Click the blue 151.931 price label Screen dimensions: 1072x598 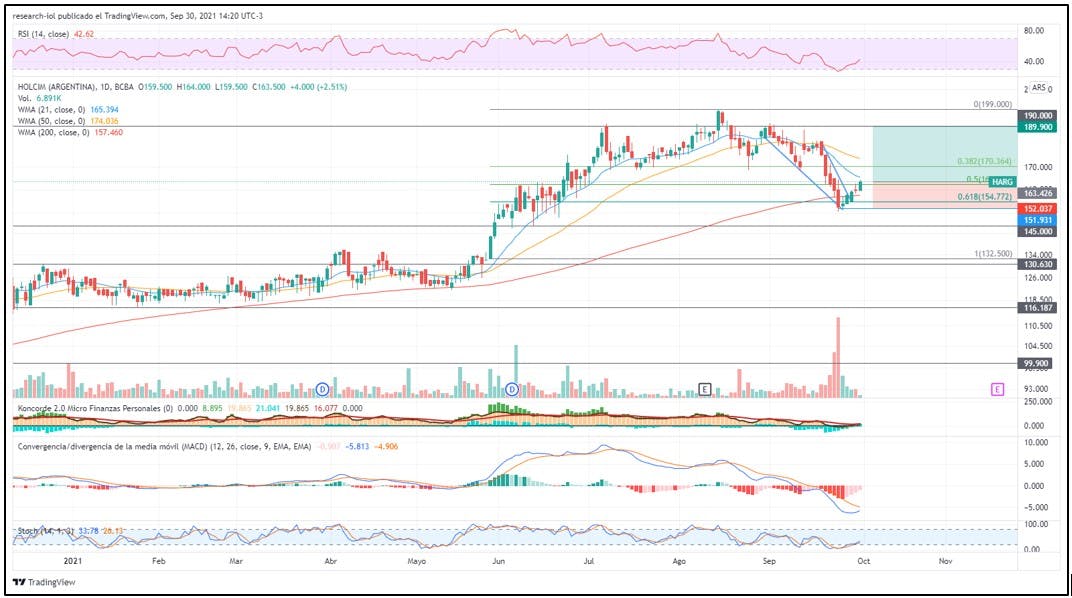[x=1038, y=220]
